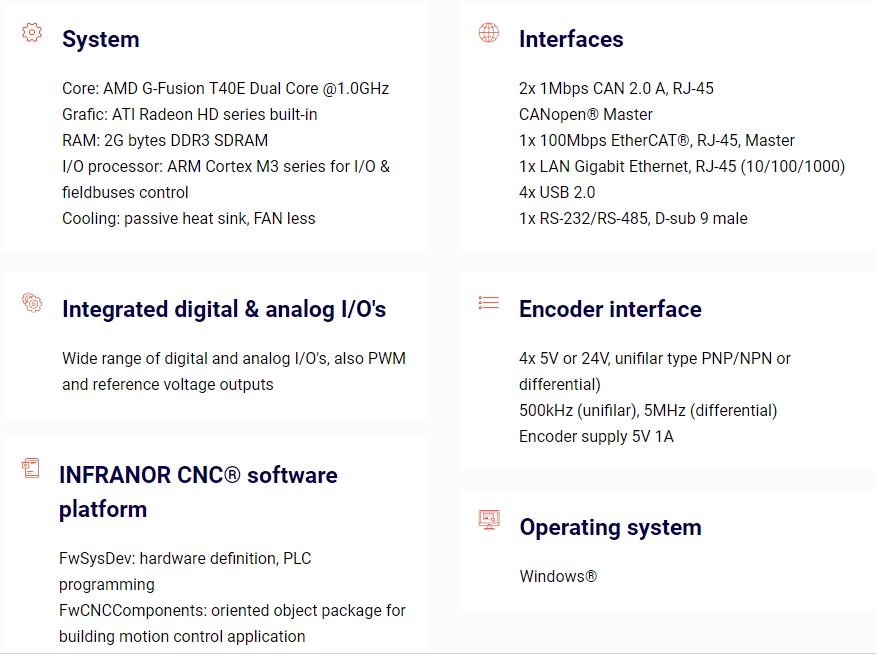Viewport: 876px width, 654px height.
Task: Click the list icon beside Encoder interface
Action: click(489, 303)
